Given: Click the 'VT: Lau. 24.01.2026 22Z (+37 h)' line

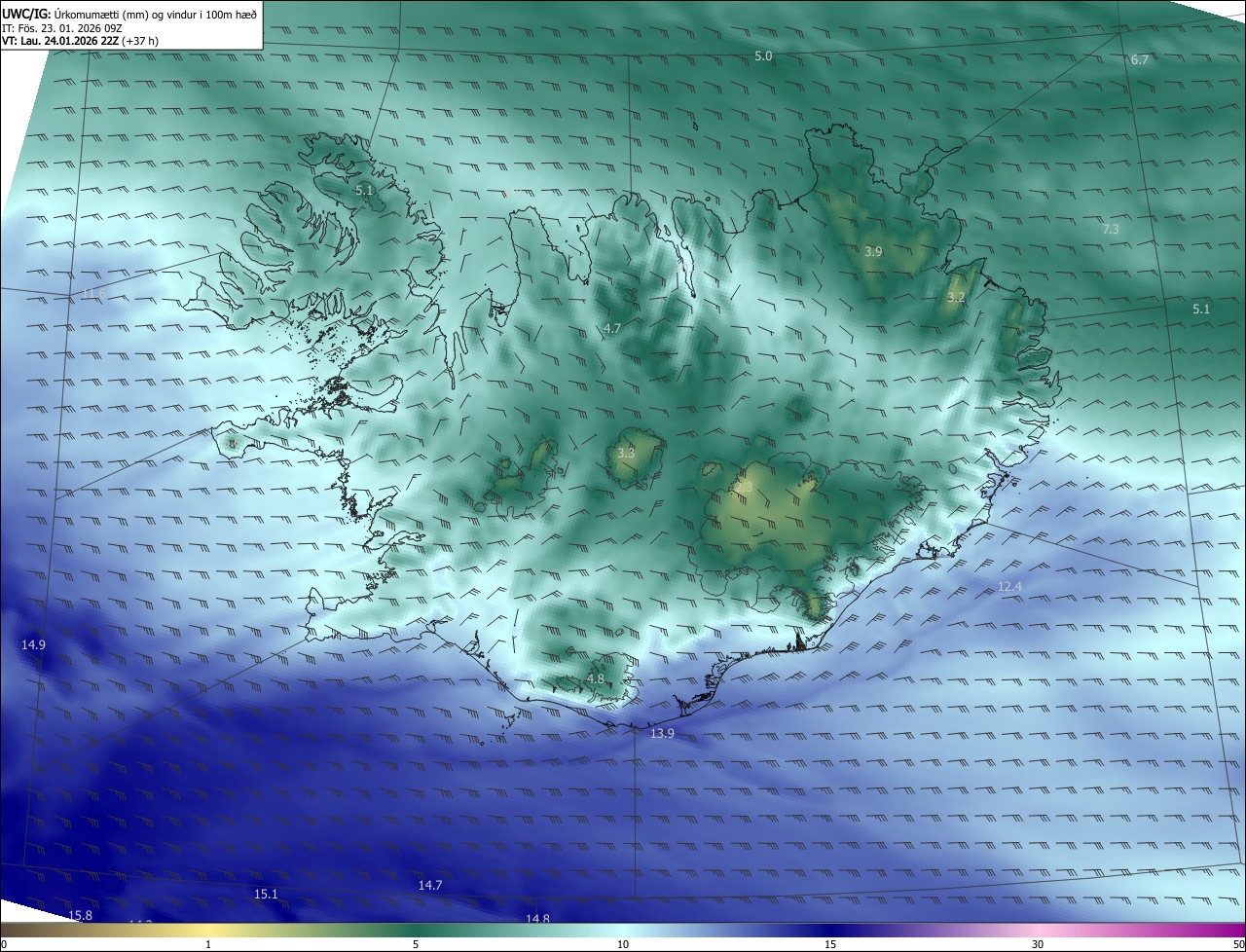Looking at the screenshot, I should point(80,41).
